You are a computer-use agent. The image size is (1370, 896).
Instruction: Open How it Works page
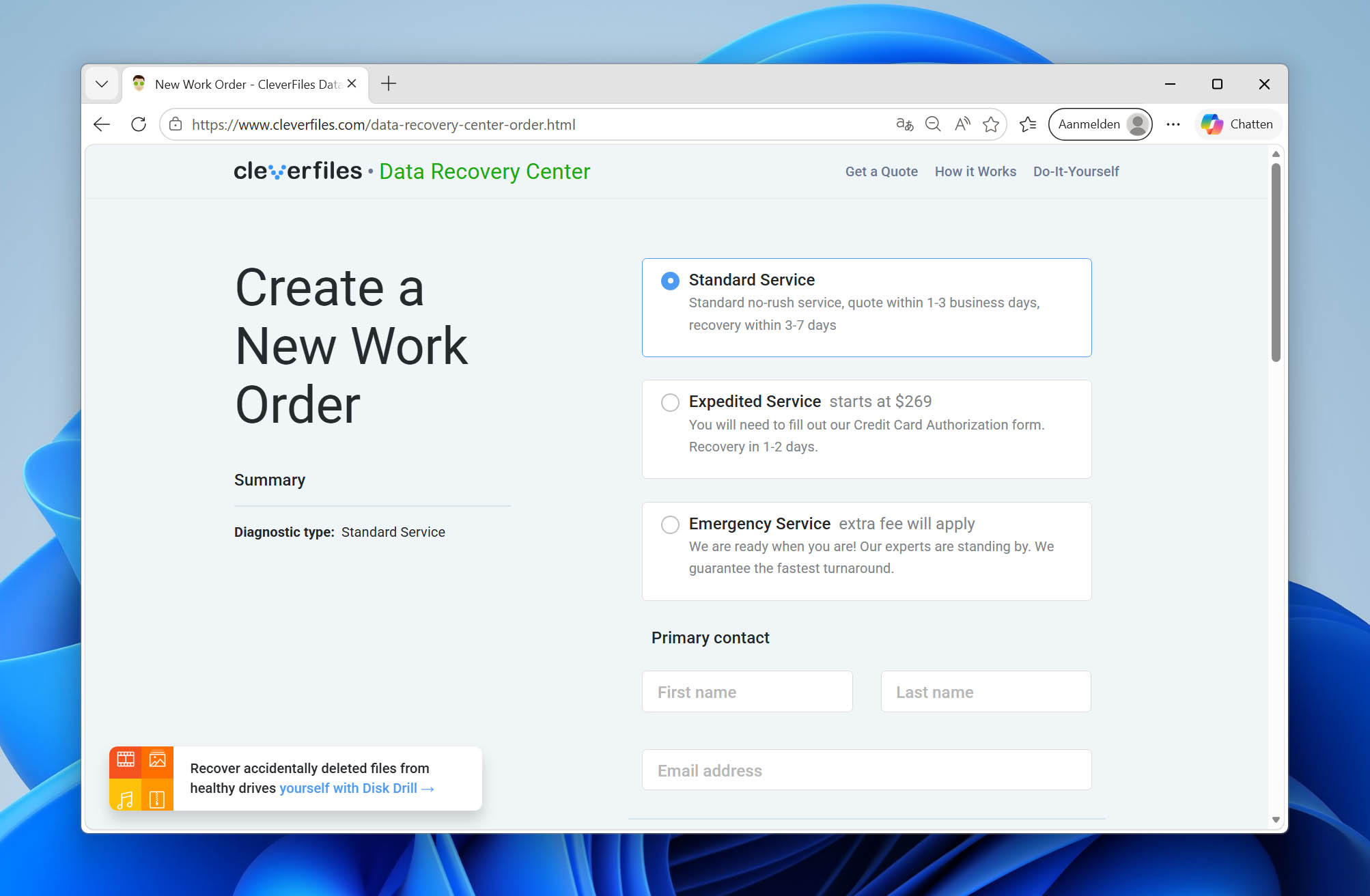point(975,171)
